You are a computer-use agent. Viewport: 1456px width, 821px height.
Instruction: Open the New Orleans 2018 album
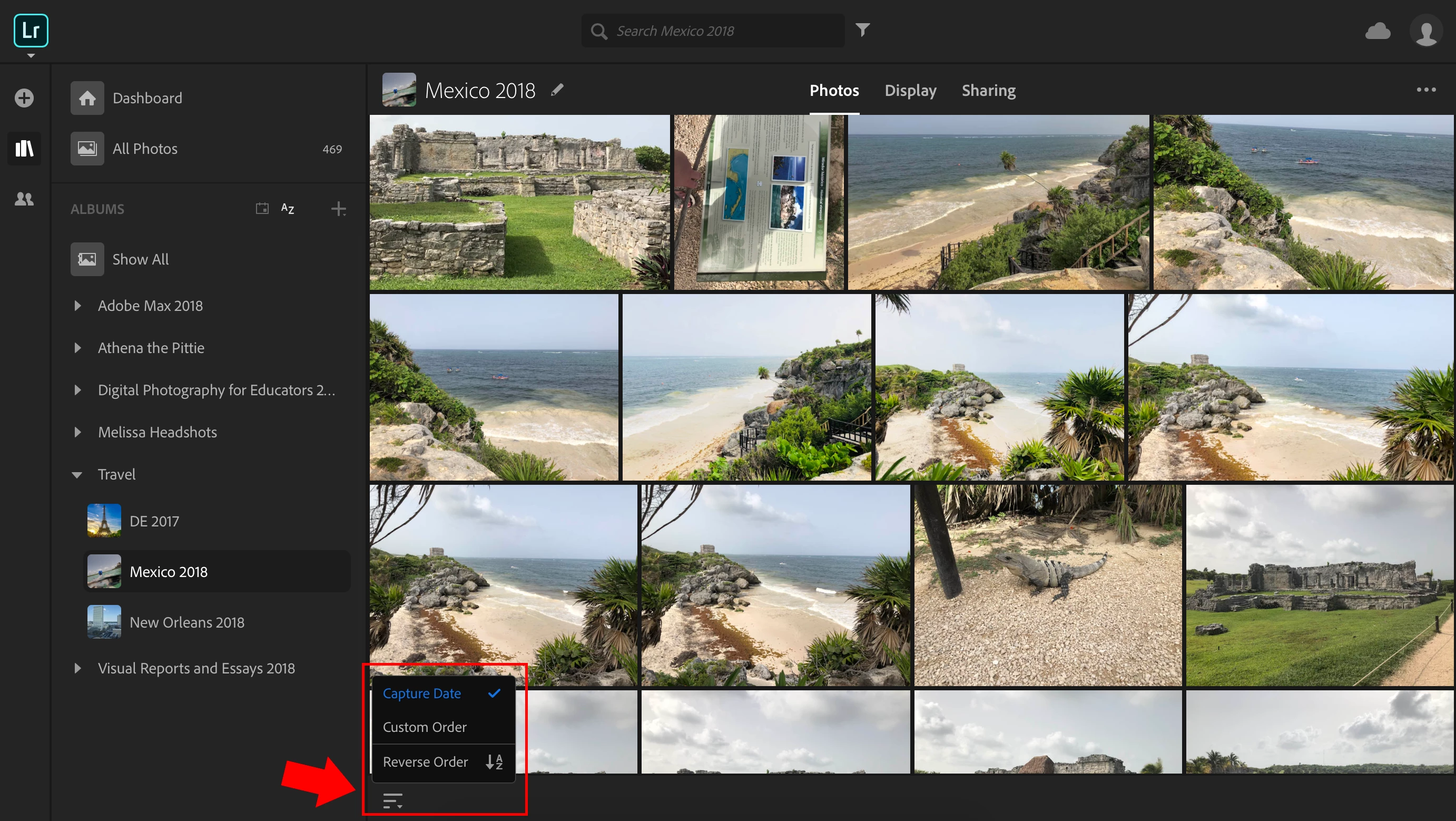point(186,622)
